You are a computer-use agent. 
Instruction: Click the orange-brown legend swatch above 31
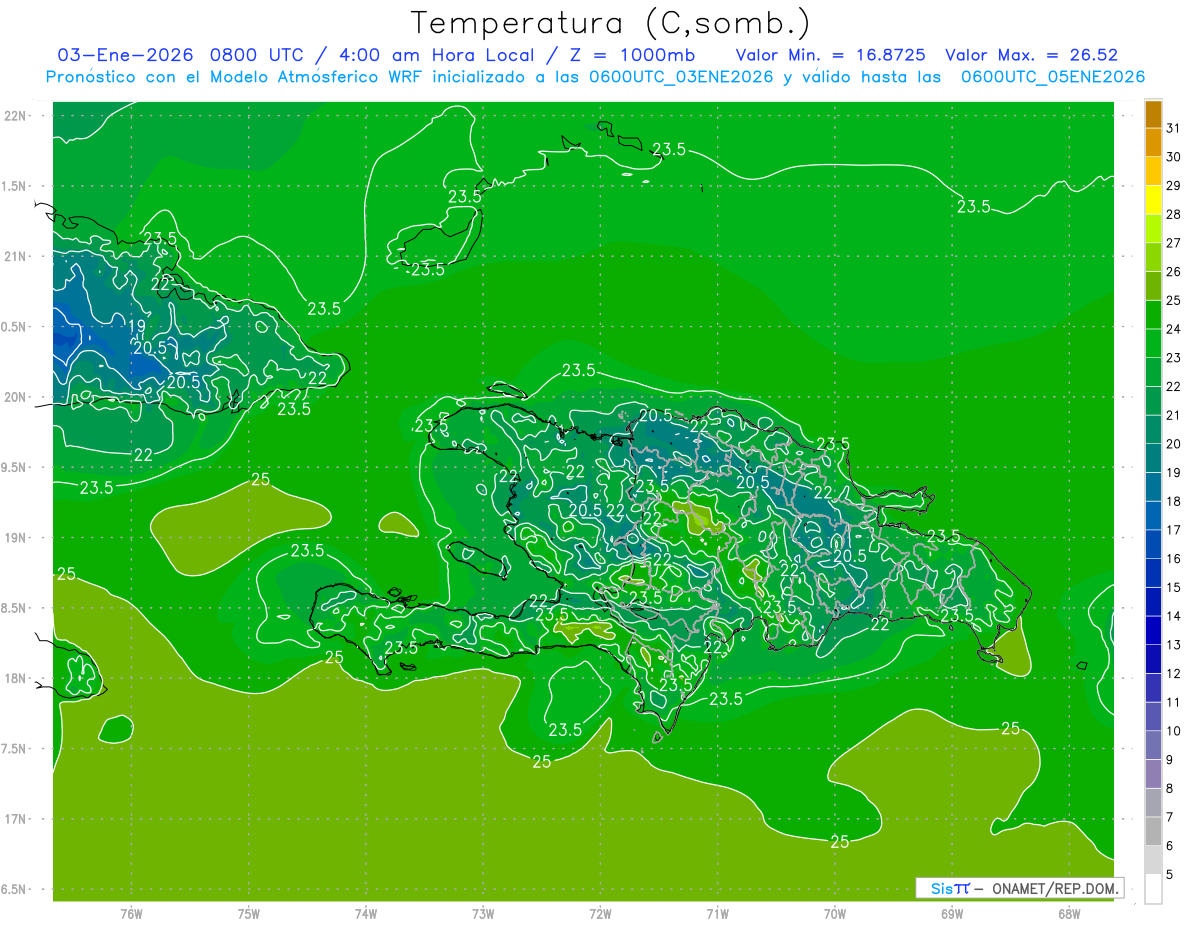[x=1153, y=114]
